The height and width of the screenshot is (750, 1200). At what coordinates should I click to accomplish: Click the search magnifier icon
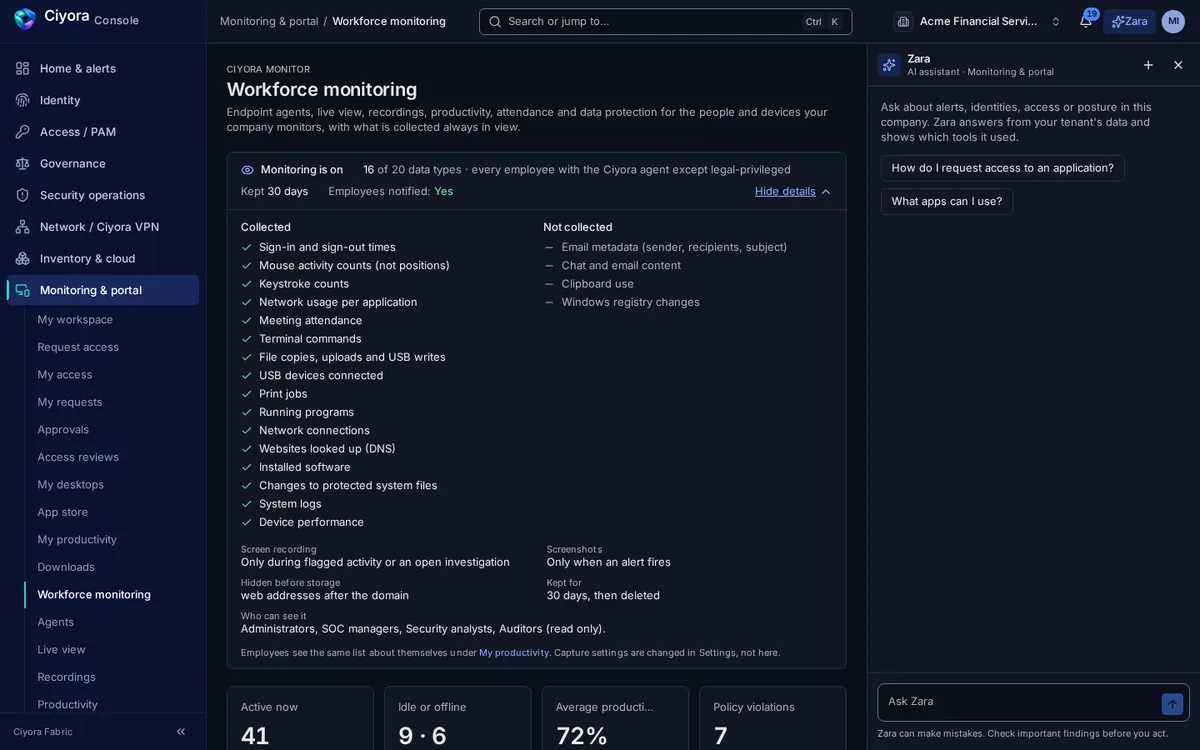(x=495, y=21)
